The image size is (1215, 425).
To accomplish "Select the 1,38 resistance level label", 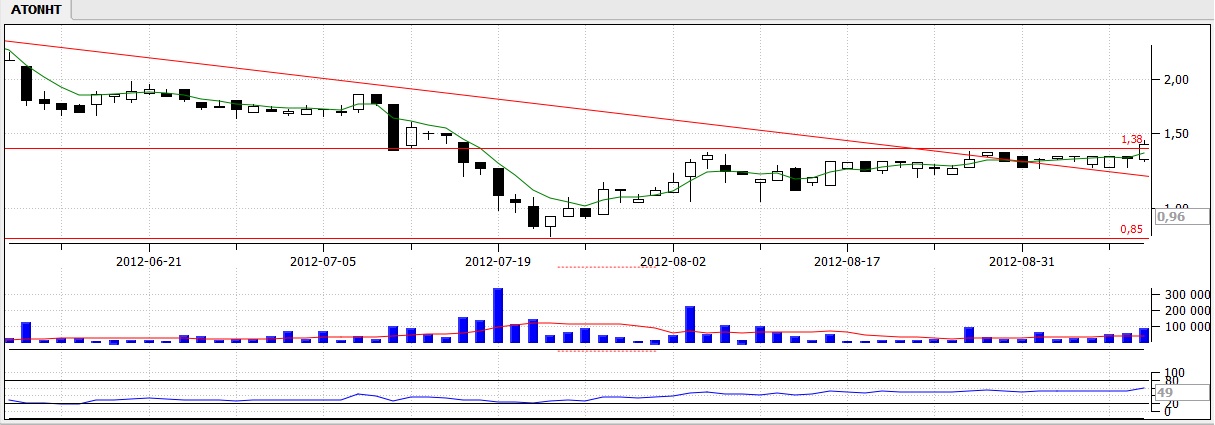I will tap(1131, 139).
